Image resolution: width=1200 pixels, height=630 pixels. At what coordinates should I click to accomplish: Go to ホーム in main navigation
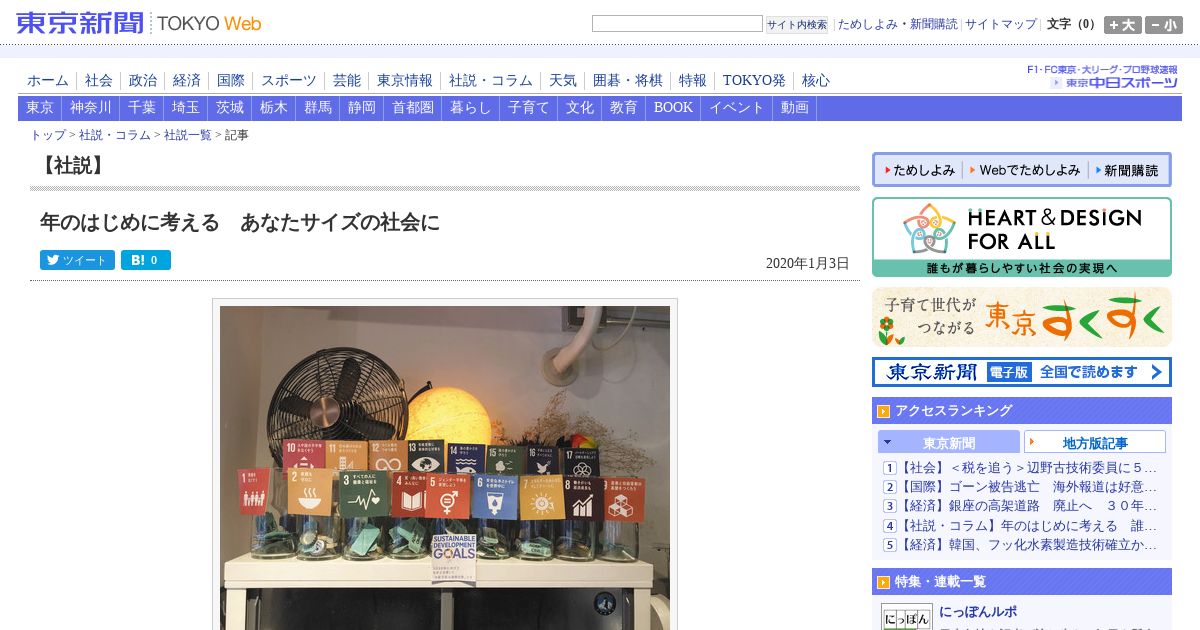pyautogui.click(x=48, y=81)
